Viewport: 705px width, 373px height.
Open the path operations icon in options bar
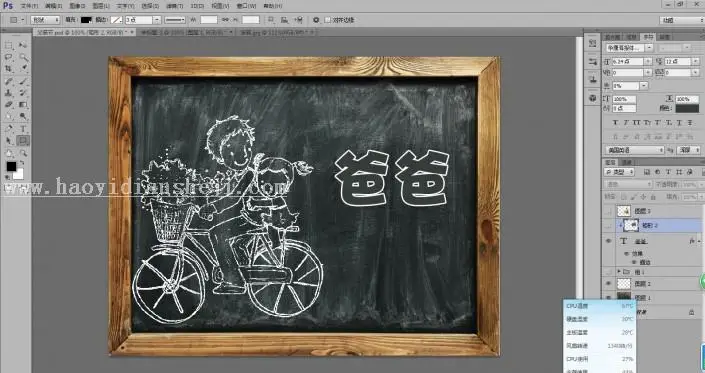[x=271, y=20]
